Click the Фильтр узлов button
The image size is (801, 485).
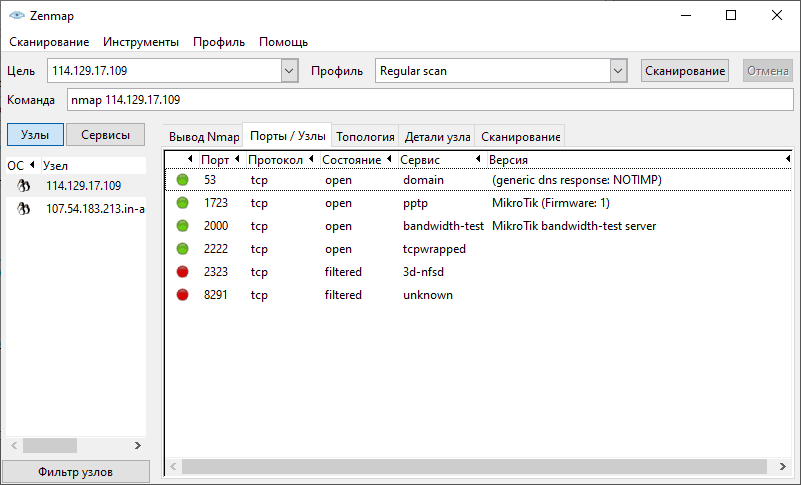[x=76, y=472]
